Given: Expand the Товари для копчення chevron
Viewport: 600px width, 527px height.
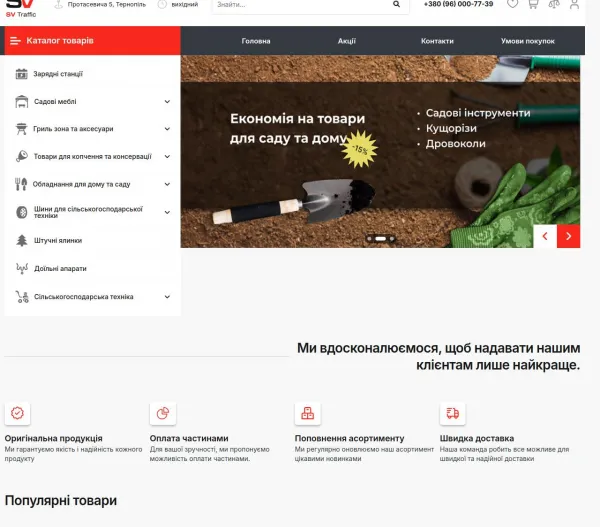Looking at the screenshot, I should pos(167,156).
